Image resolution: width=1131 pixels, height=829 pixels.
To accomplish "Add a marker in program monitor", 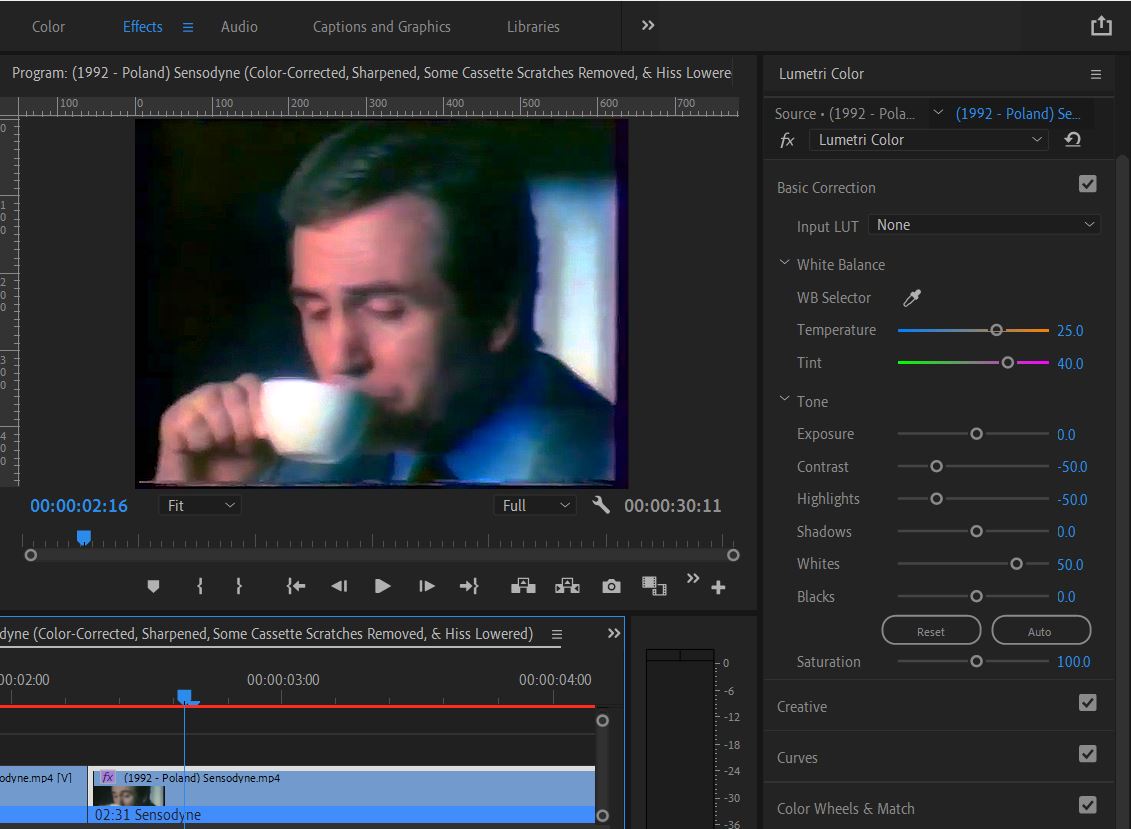I will [153, 587].
